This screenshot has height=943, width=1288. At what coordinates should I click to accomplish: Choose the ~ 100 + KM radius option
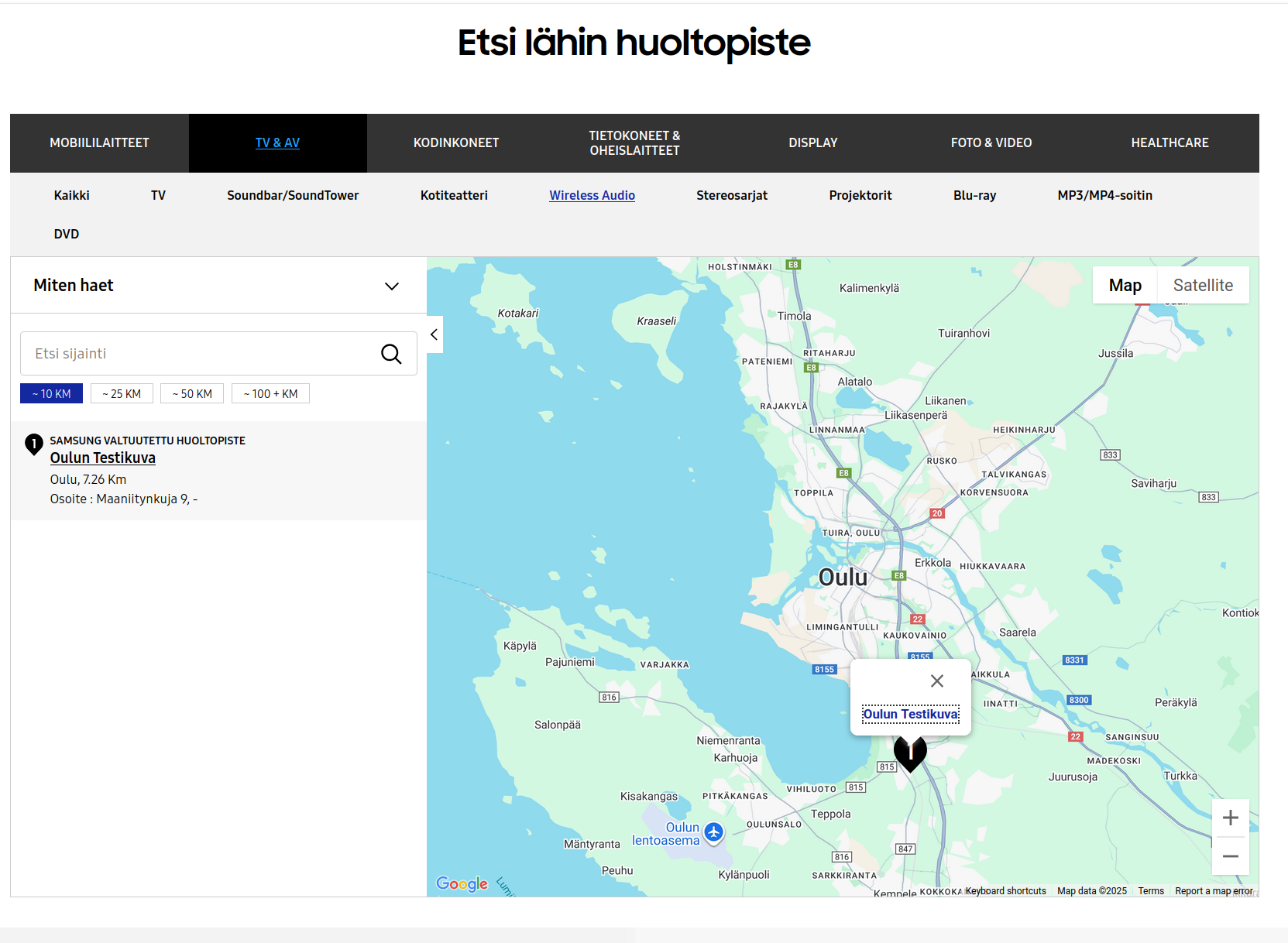point(270,394)
